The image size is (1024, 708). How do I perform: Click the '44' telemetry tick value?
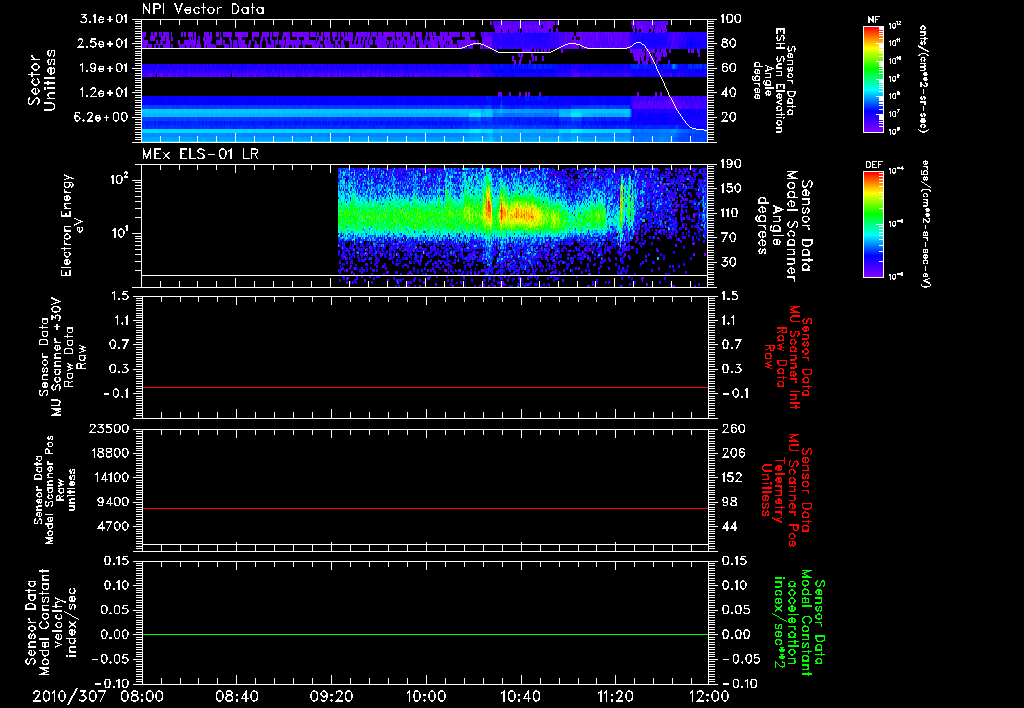[729, 526]
